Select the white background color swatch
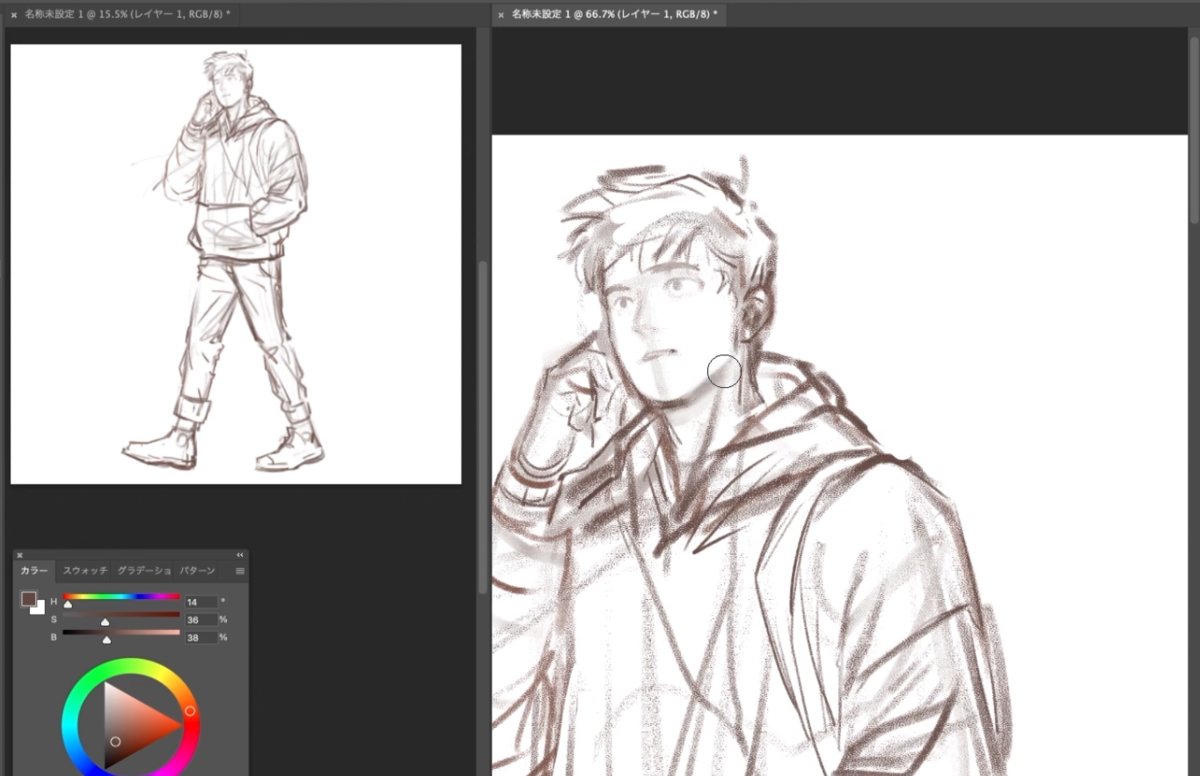 [x=40, y=609]
